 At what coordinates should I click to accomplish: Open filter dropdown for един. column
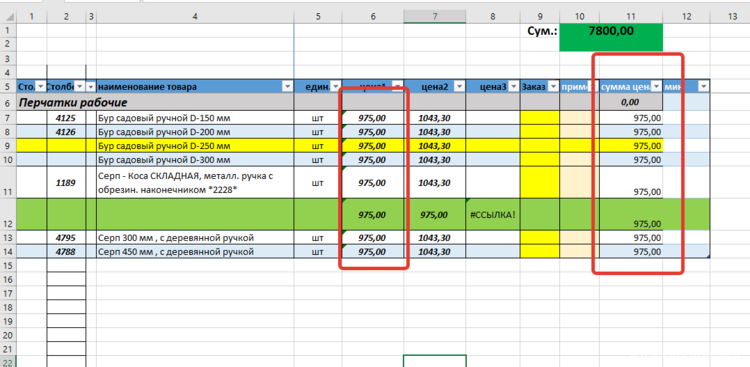[336, 87]
